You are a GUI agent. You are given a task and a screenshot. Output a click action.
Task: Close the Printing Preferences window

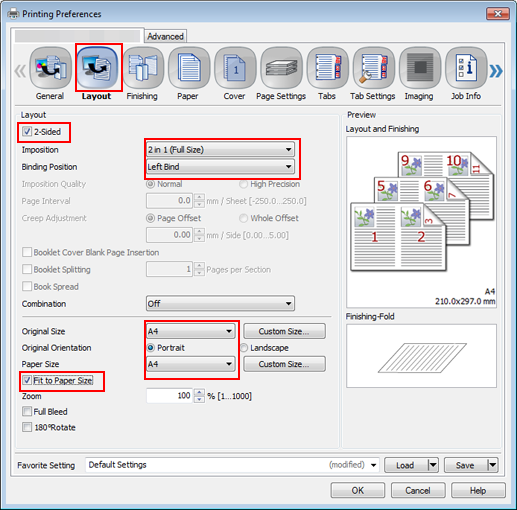coord(498,14)
